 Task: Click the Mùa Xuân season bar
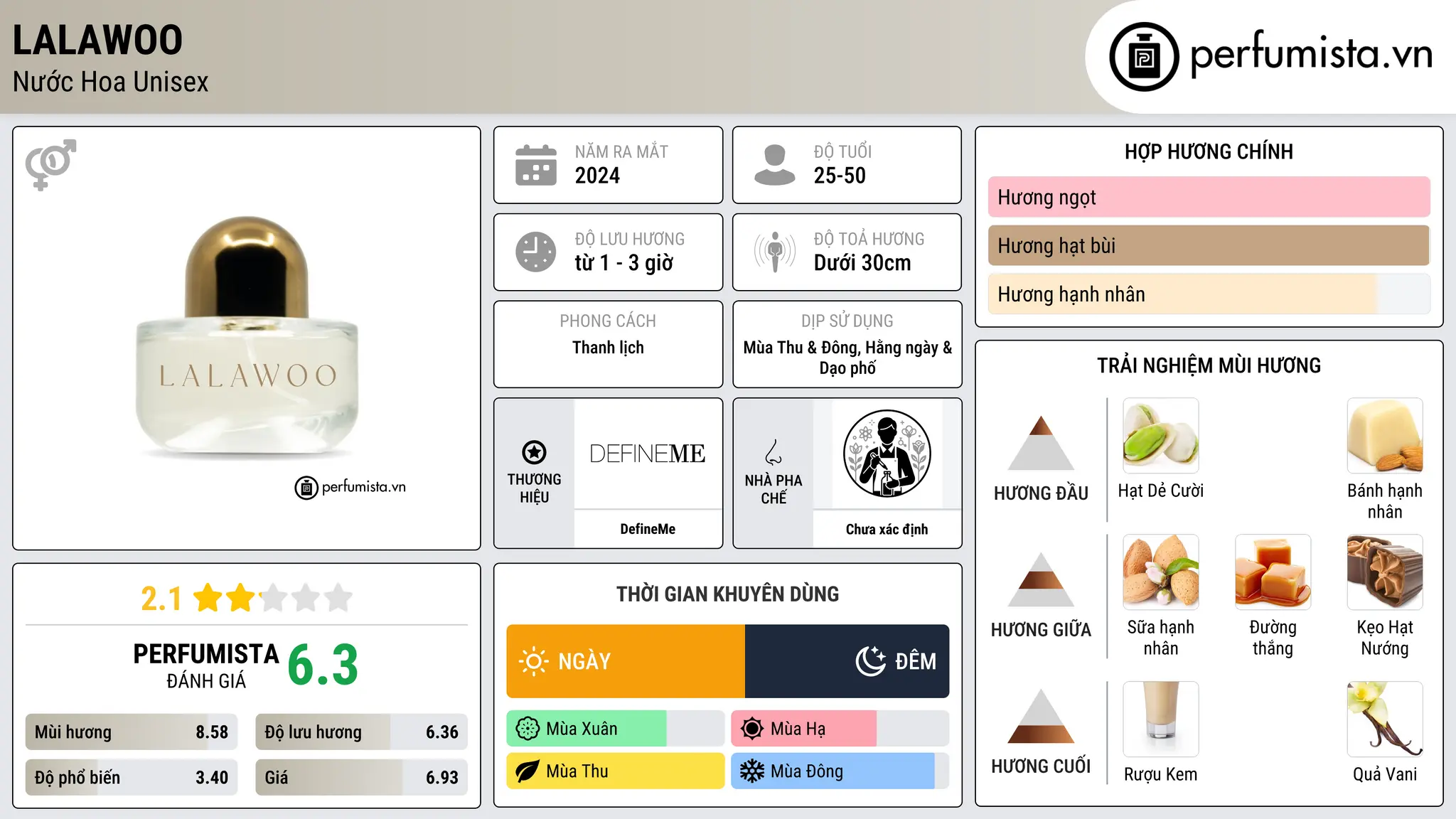tap(615, 729)
